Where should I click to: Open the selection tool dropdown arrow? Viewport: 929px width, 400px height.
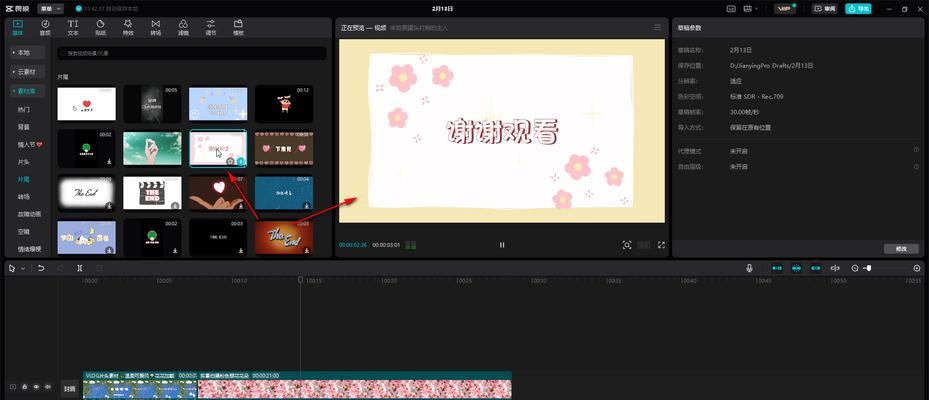(x=23, y=268)
